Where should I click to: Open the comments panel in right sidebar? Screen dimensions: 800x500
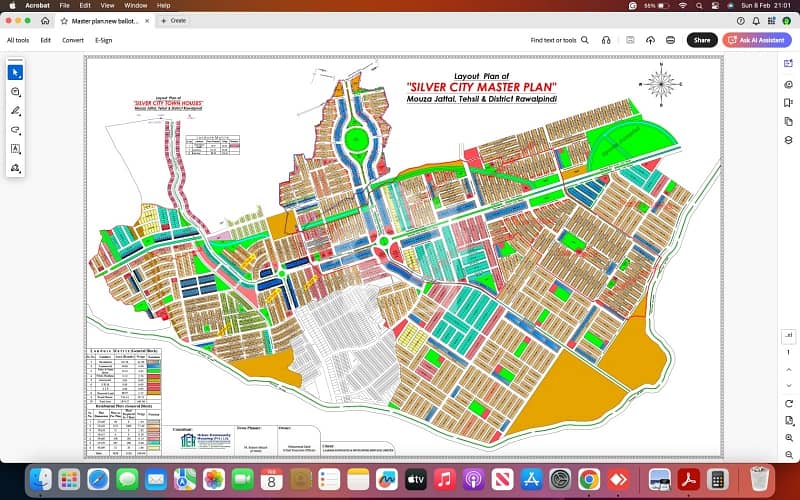[x=788, y=85]
